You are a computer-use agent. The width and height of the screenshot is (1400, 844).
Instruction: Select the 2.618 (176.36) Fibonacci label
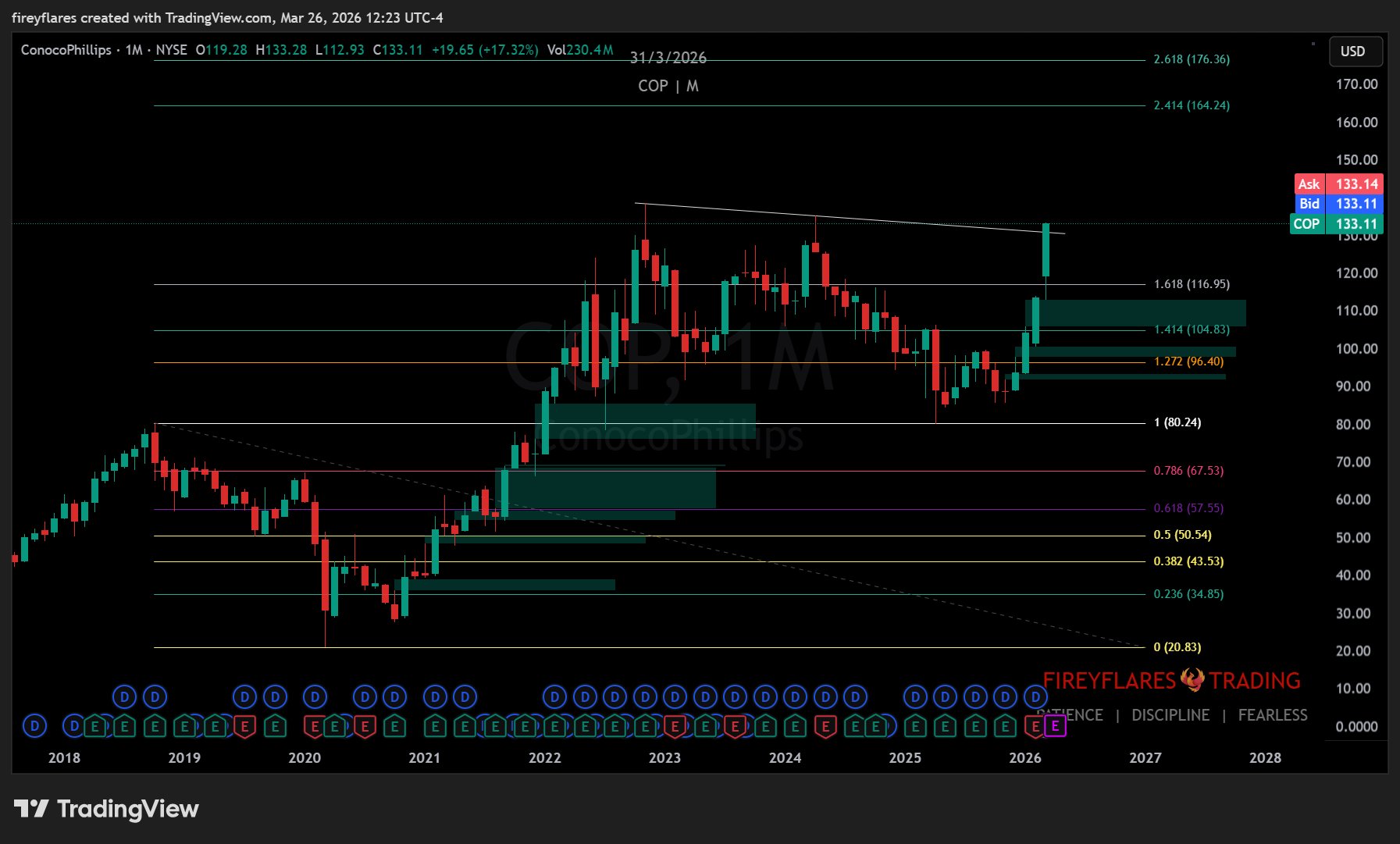[1192, 59]
